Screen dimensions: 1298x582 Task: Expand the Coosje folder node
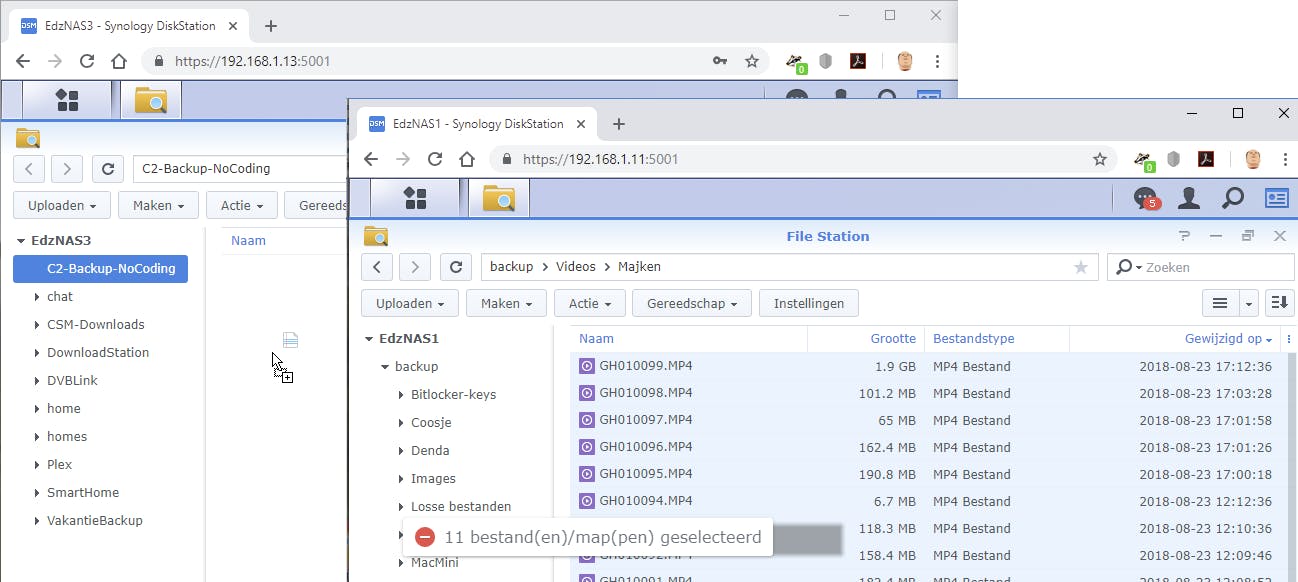[401, 423]
